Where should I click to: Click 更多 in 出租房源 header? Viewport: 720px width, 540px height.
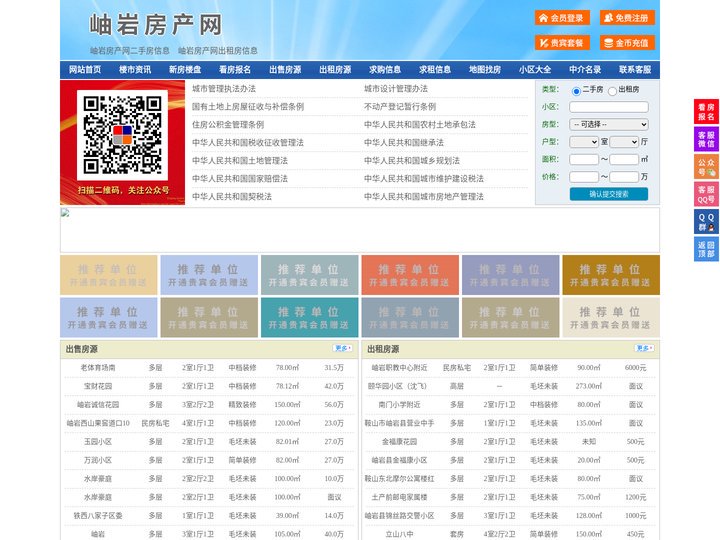644,349
